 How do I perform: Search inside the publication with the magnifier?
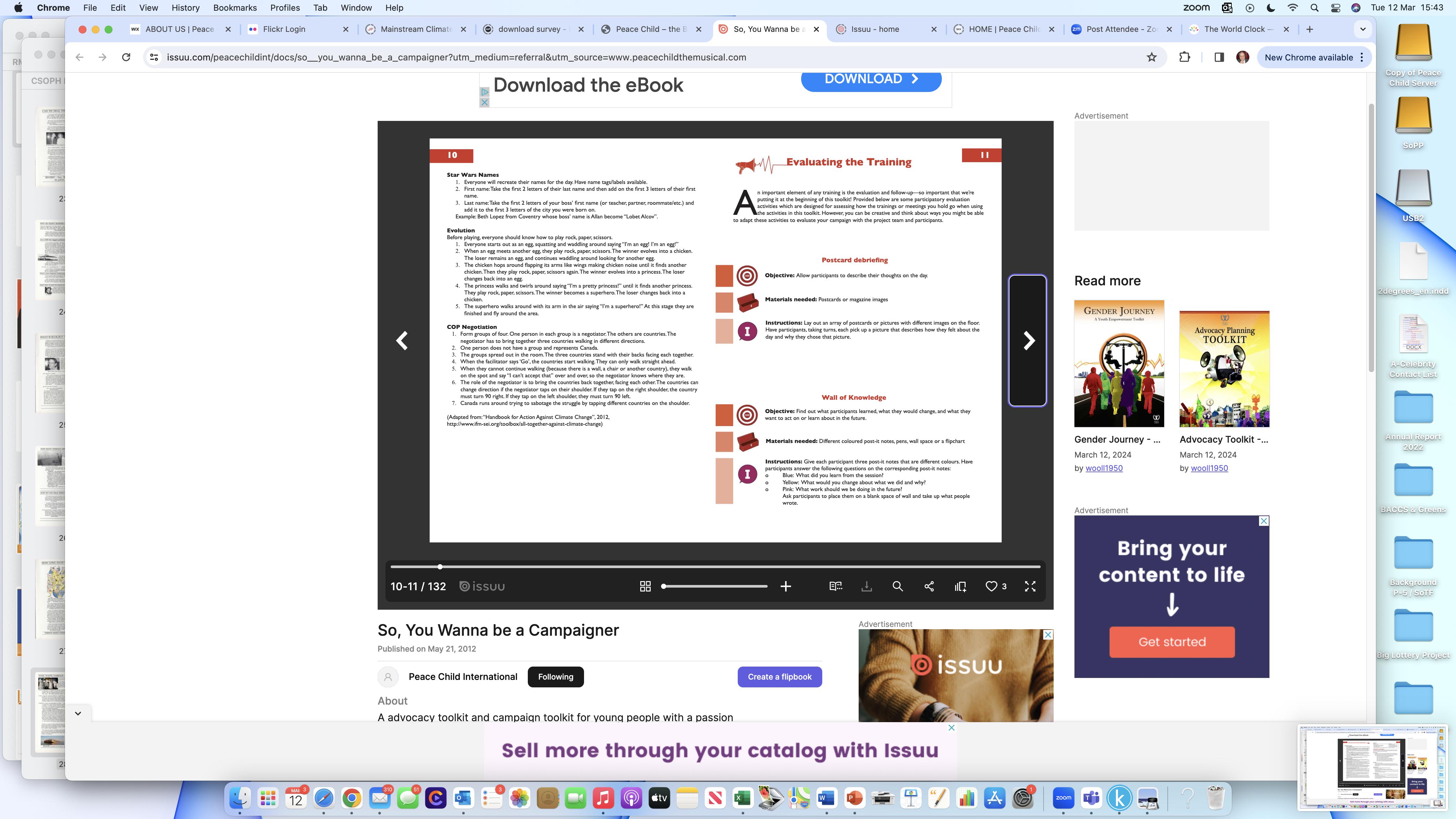(898, 586)
